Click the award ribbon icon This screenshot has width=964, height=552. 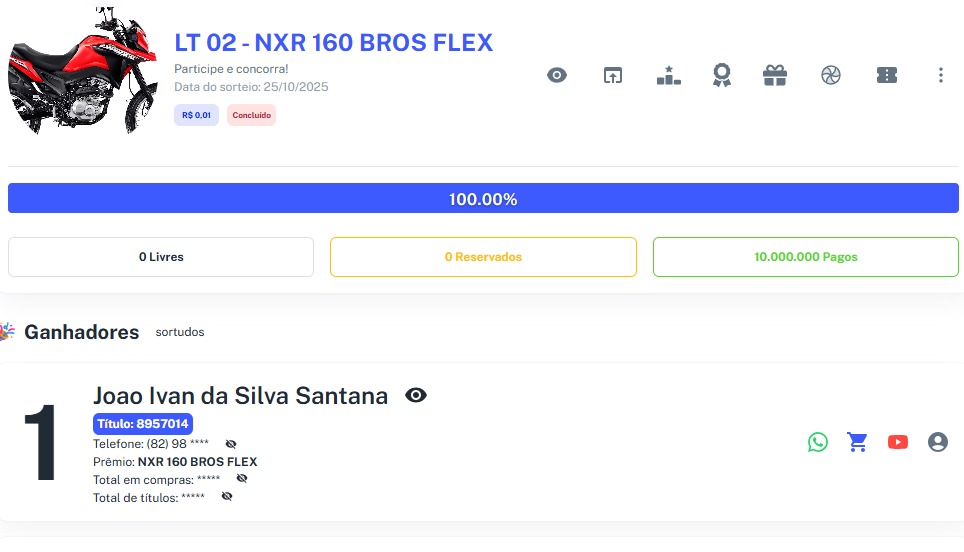click(x=722, y=75)
